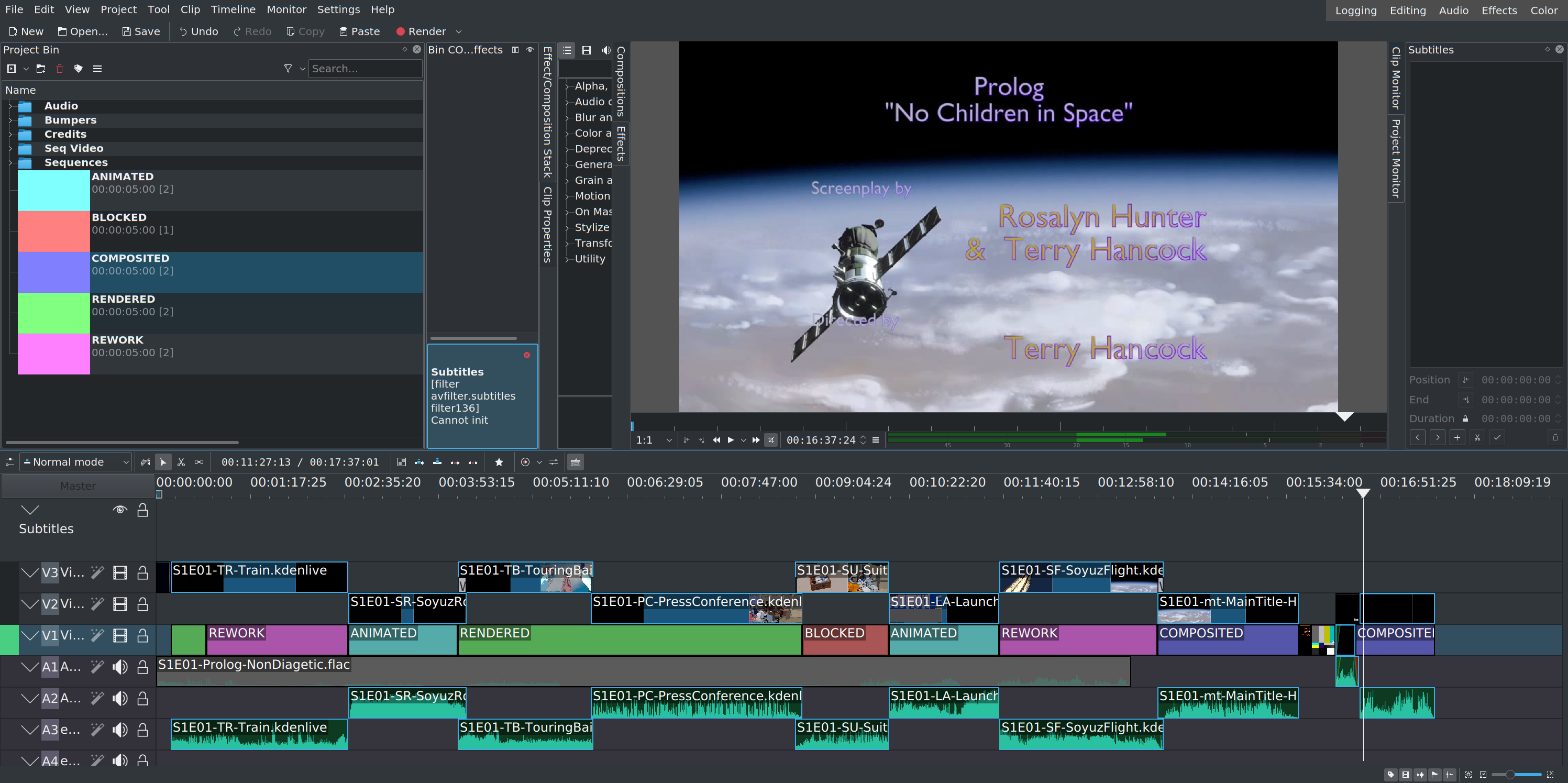Open the Timeline menu
Image resolution: width=1568 pixels, height=783 pixels.
pyautogui.click(x=233, y=10)
